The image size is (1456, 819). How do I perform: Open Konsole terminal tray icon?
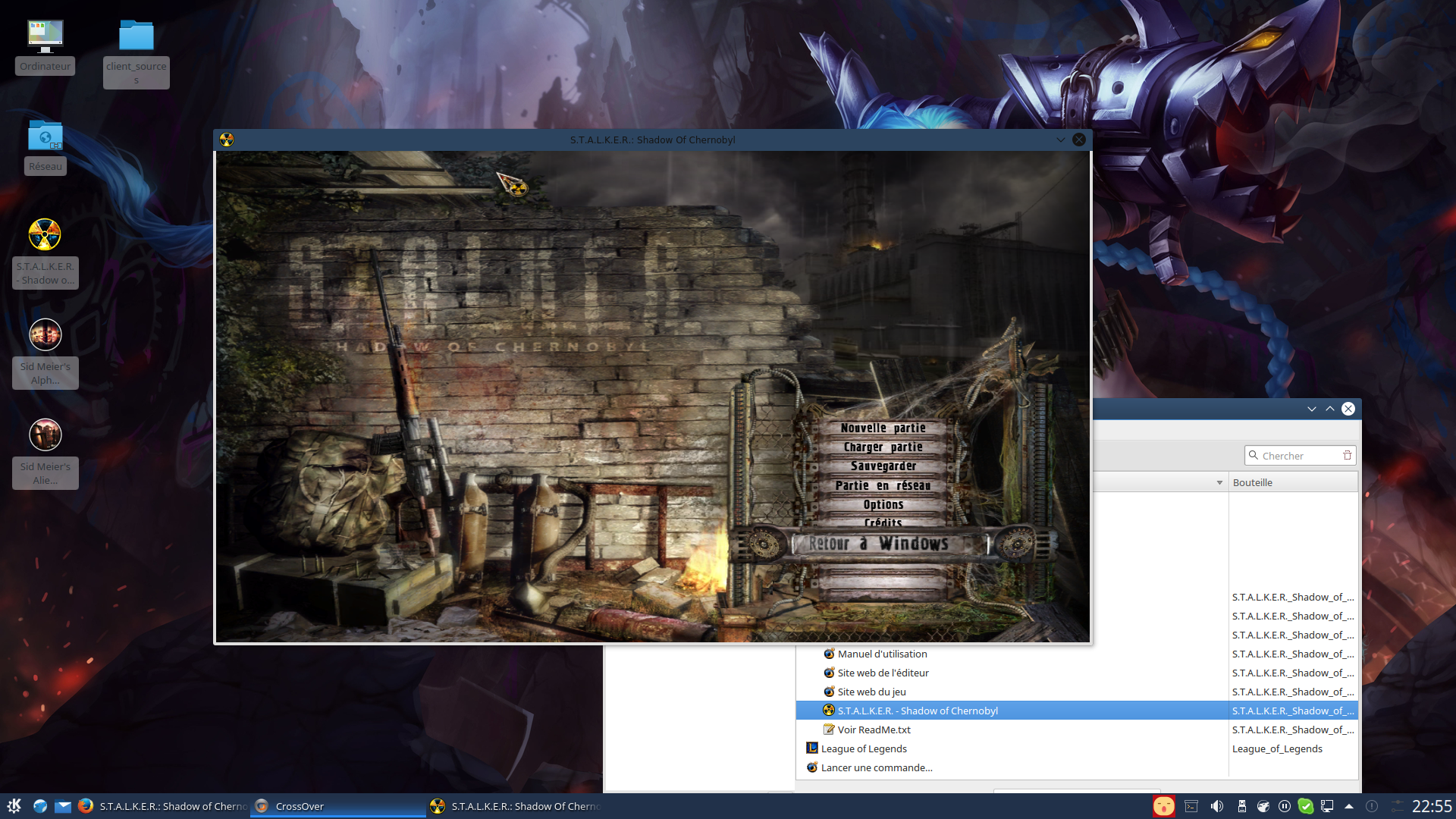coord(1191,806)
